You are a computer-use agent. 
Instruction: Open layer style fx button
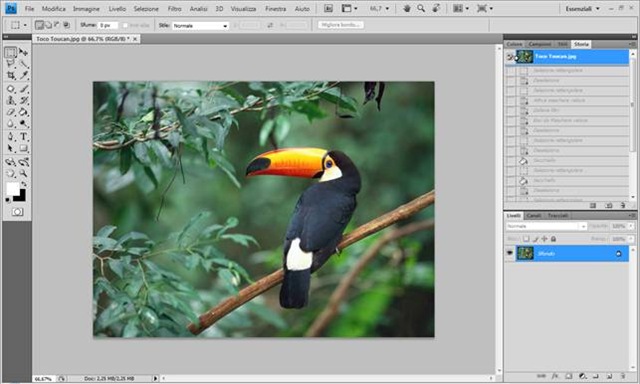coord(555,376)
